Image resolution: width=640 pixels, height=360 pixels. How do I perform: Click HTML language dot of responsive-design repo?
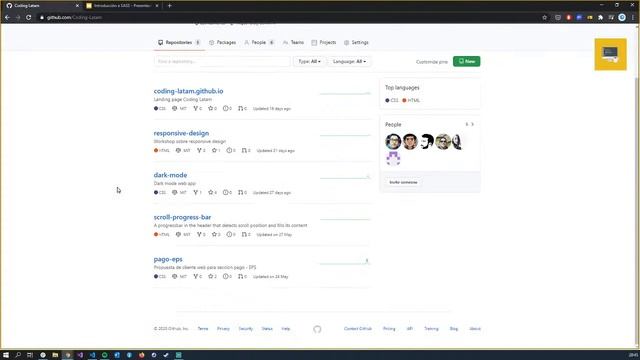156,151
